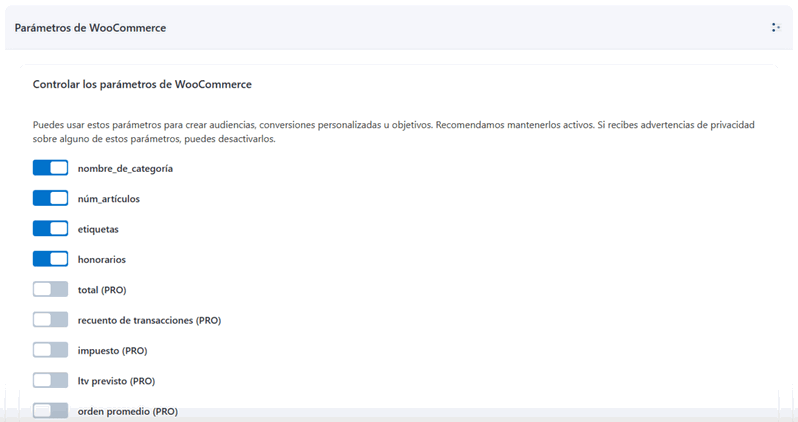
Task: Click the orden promedio (PRO) label
Action: pyautogui.click(x=128, y=411)
